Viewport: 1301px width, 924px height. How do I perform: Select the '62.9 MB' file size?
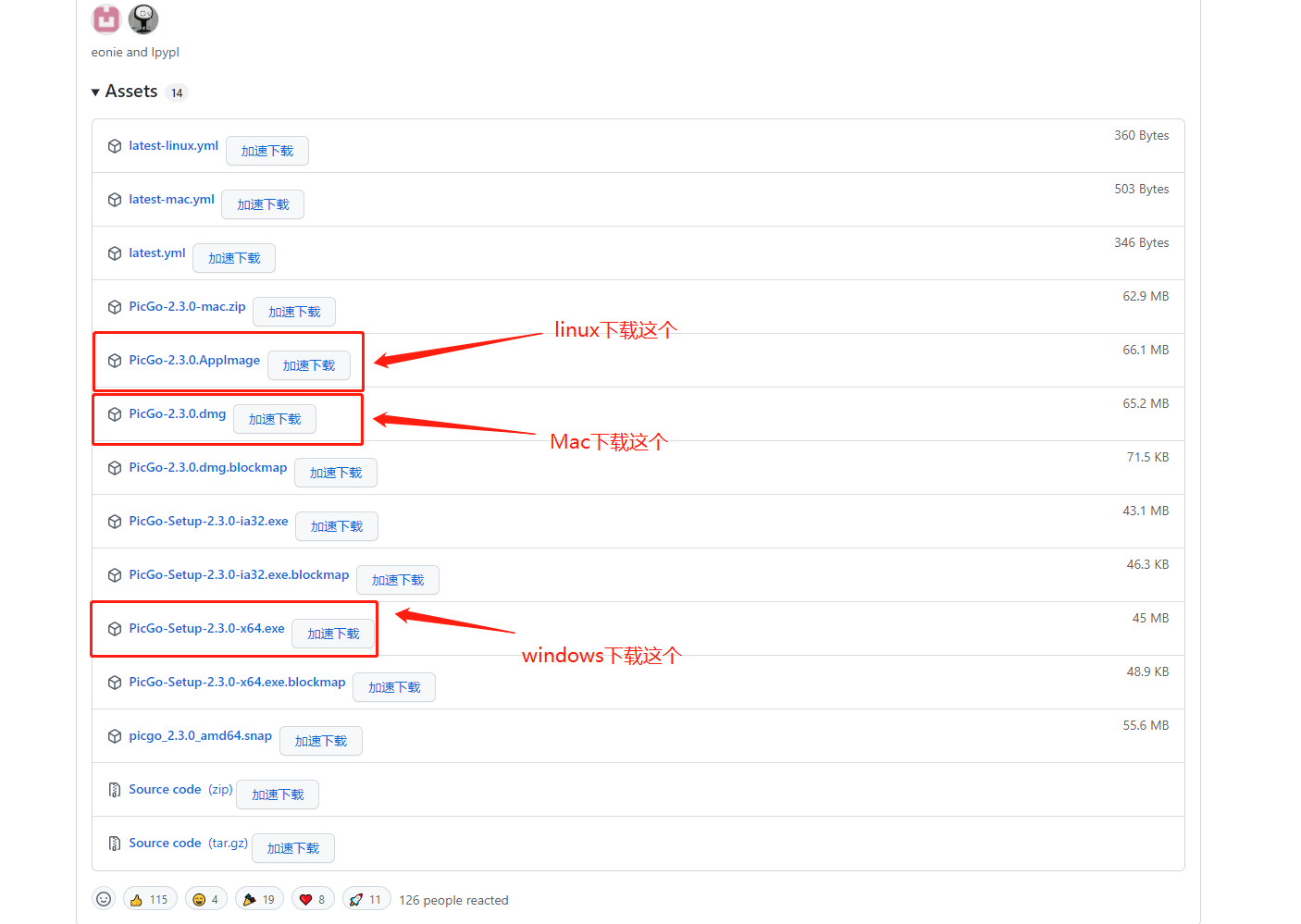[x=1146, y=296]
